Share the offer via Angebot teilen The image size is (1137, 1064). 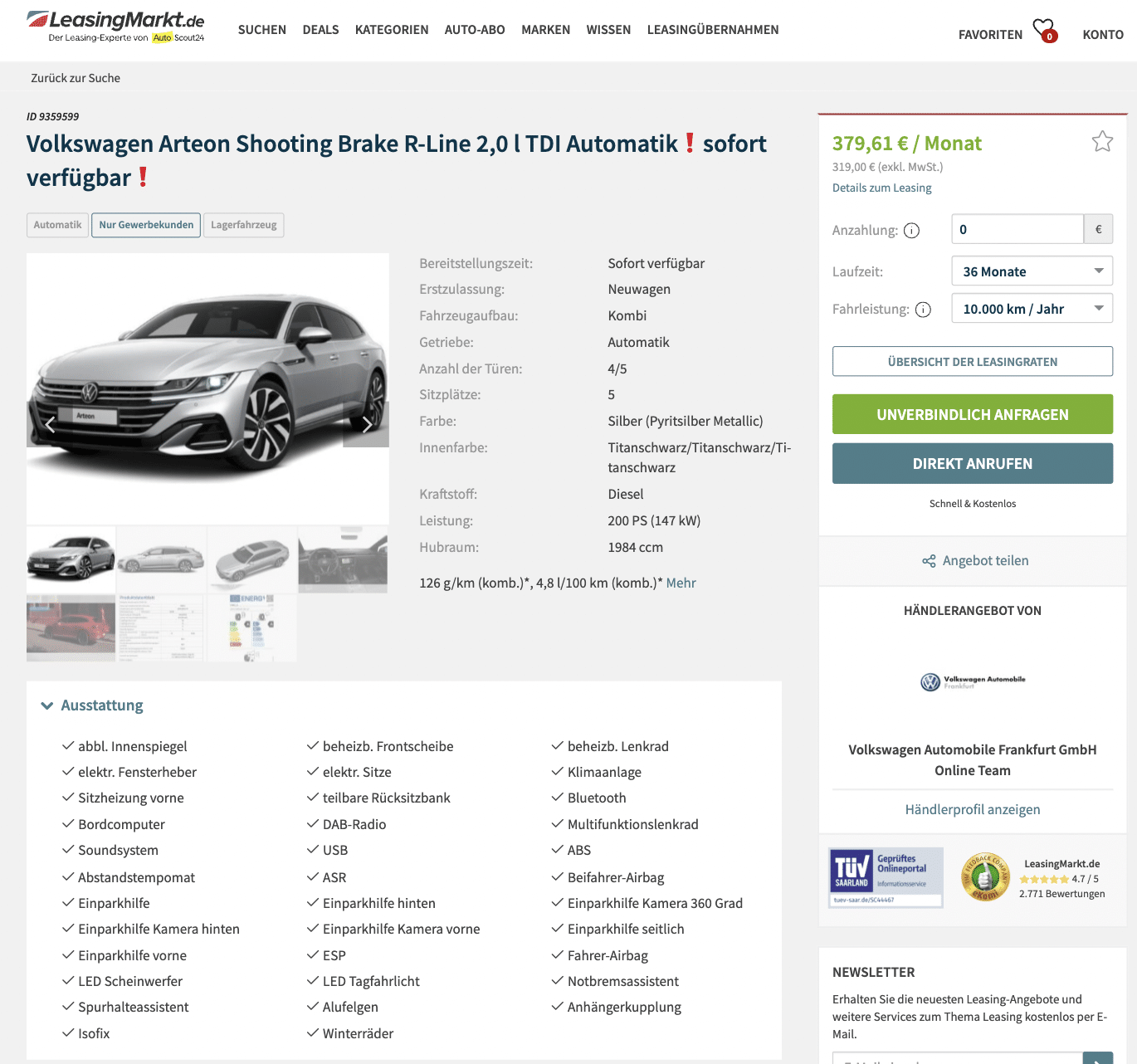[975, 561]
